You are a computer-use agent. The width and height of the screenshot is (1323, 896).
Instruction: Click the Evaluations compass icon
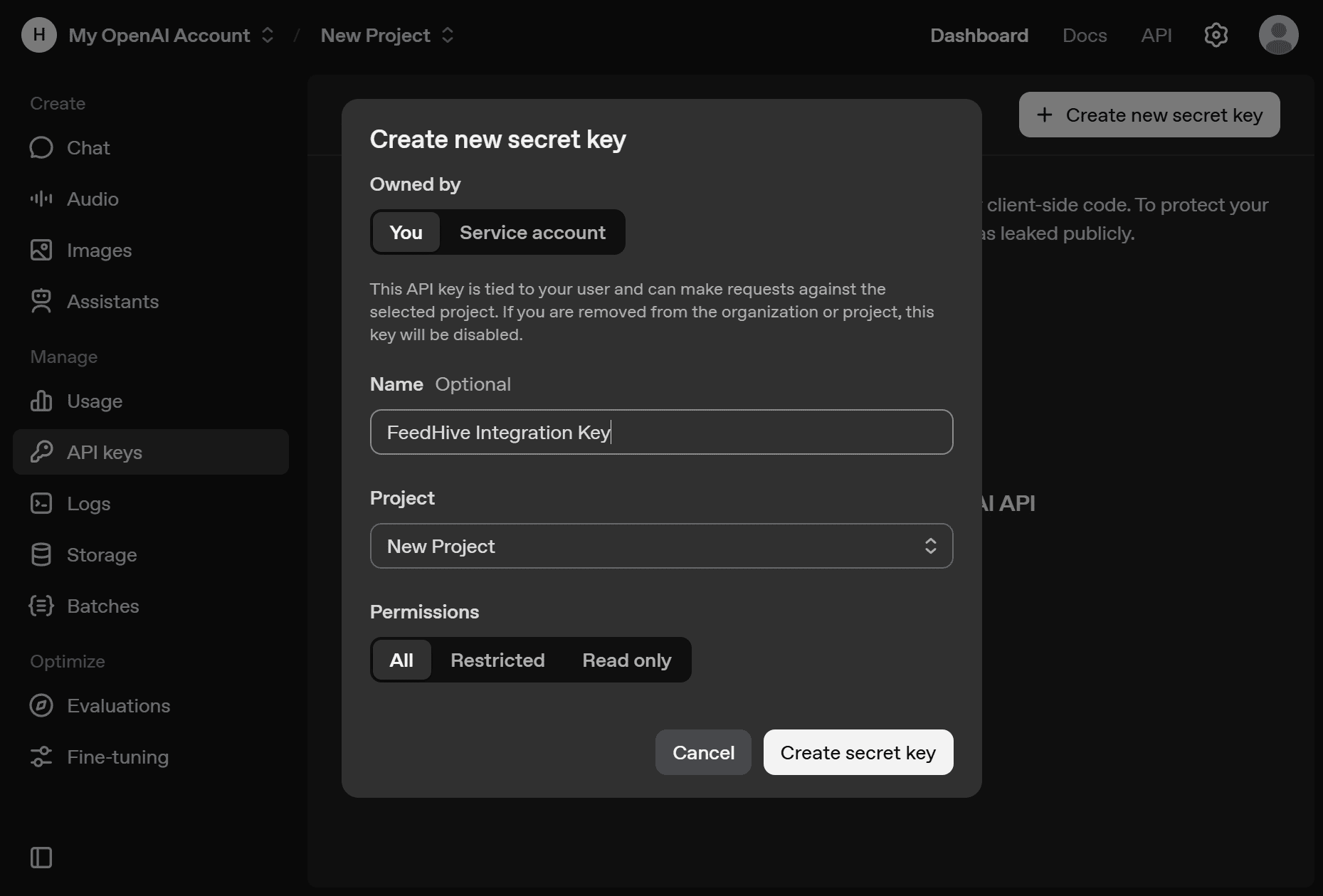coord(41,705)
